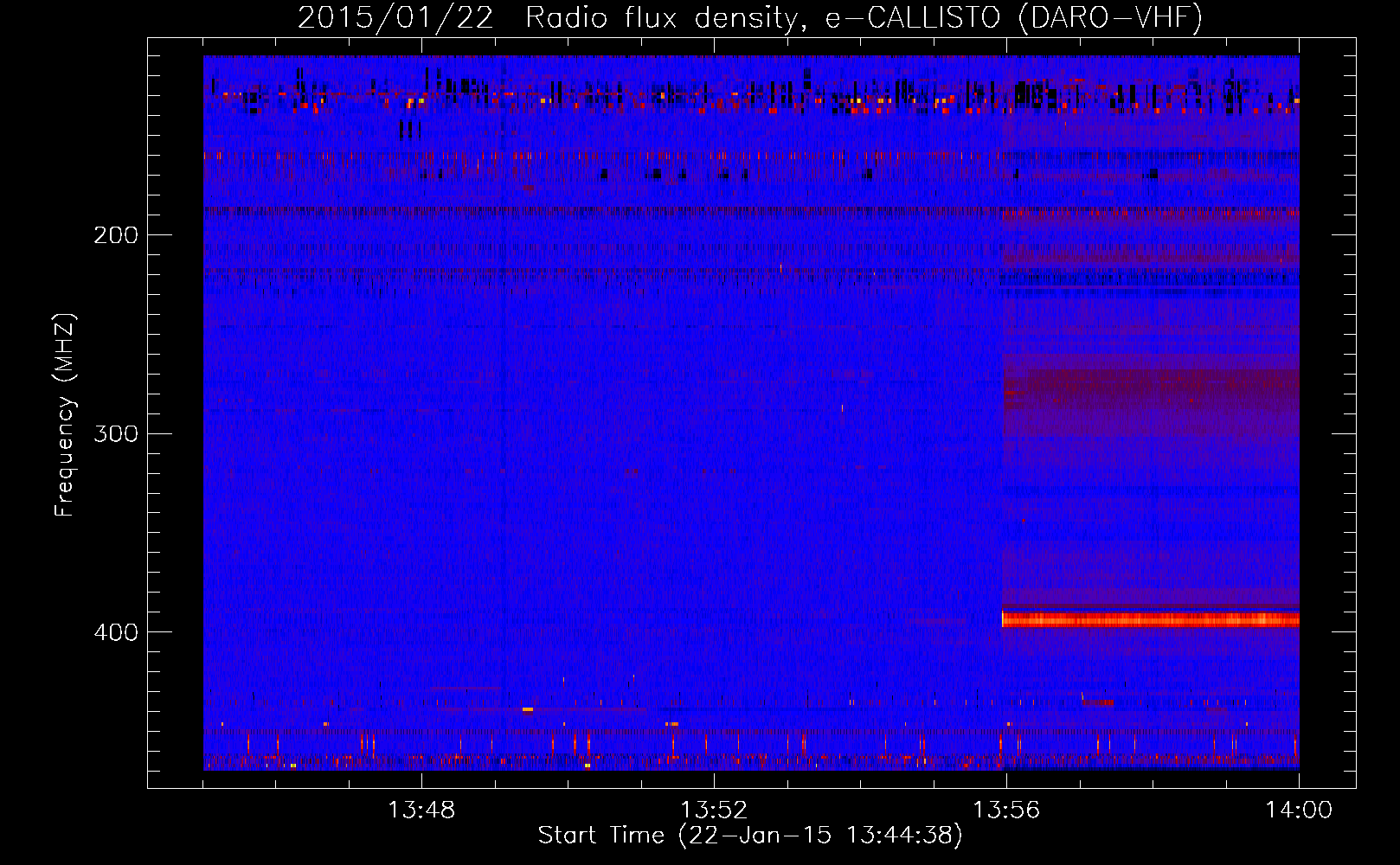Click the plot title 'Radio flux density, e-CALLISTO (DARO-VHF)'
This screenshot has width=1400, height=865.
point(864,17)
